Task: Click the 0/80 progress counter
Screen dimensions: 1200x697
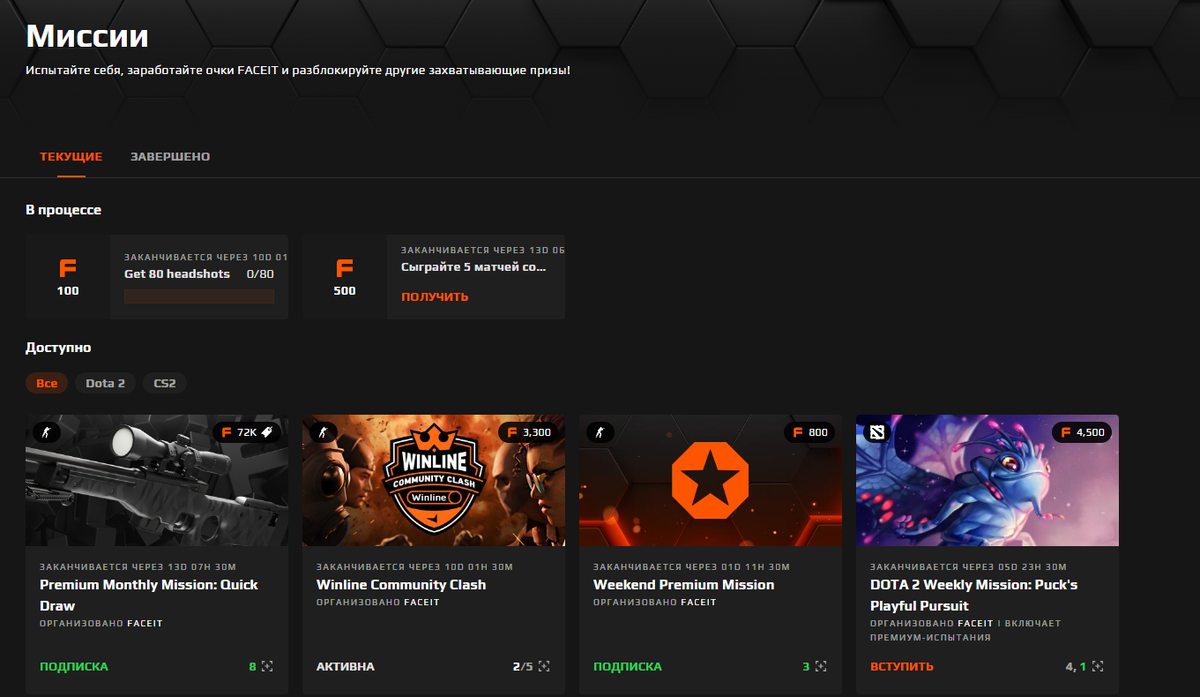Action: [x=260, y=274]
